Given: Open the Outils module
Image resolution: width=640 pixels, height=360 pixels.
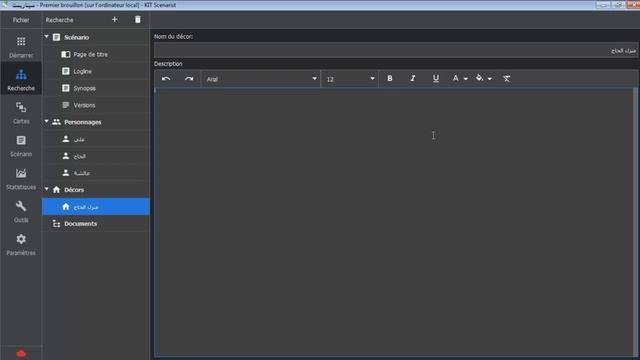Looking at the screenshot, I should coord(21,211).
